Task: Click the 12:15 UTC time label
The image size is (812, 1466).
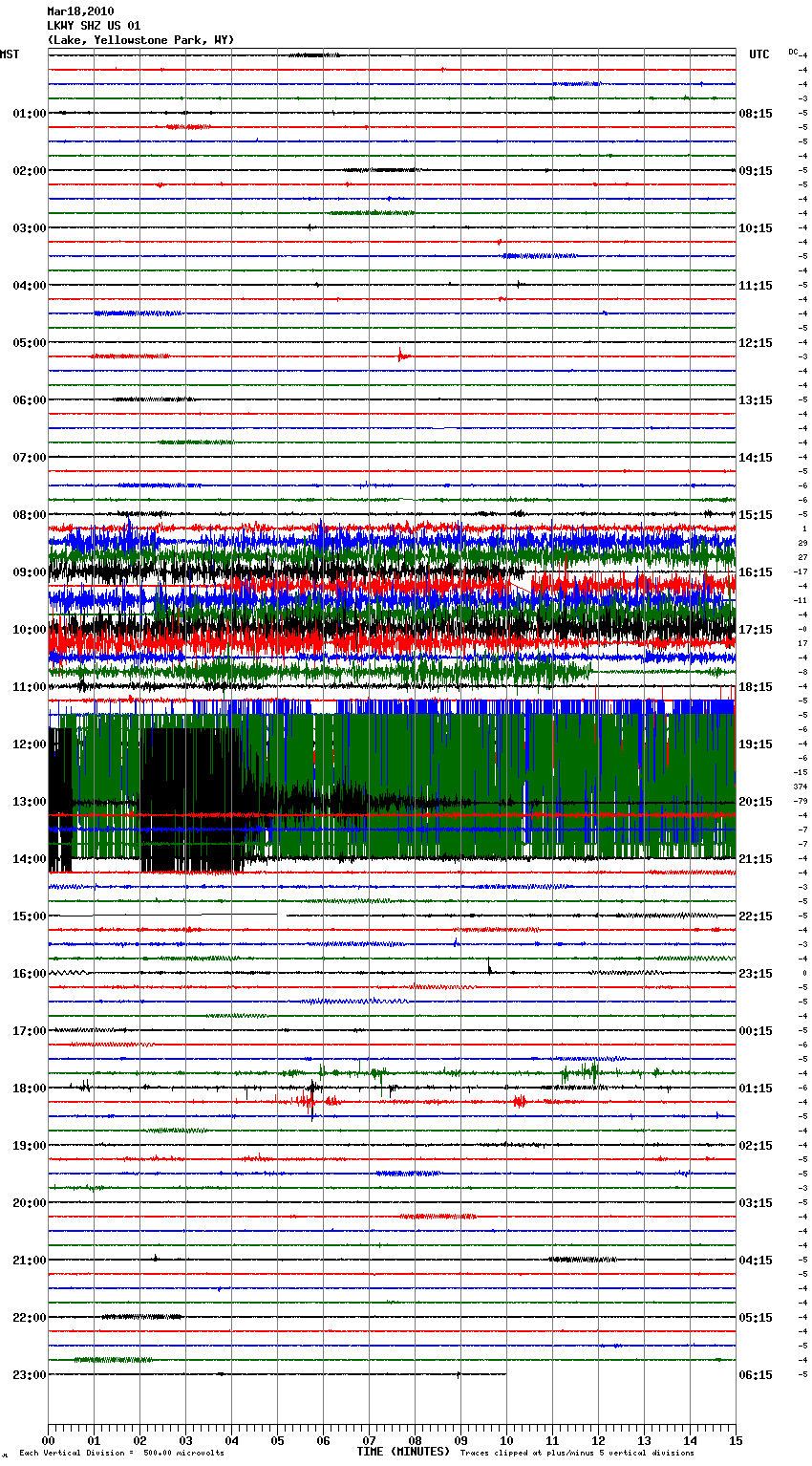Action: coord(756,343)
